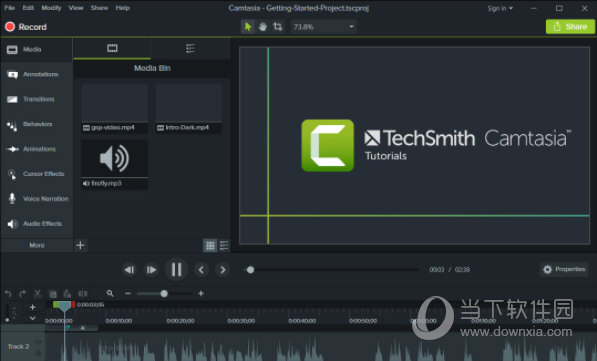597x361 pixels.
Task: Click the timeline zoom slider handle
Action: pyautogui.click(x=164, y=294)
